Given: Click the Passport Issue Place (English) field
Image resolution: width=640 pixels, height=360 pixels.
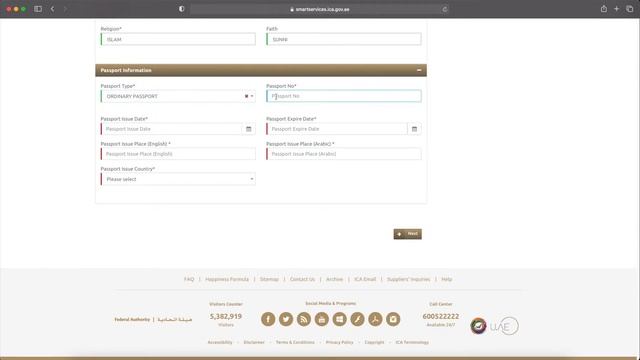Looking at the screenshot, I should click(x=178, y=154).
